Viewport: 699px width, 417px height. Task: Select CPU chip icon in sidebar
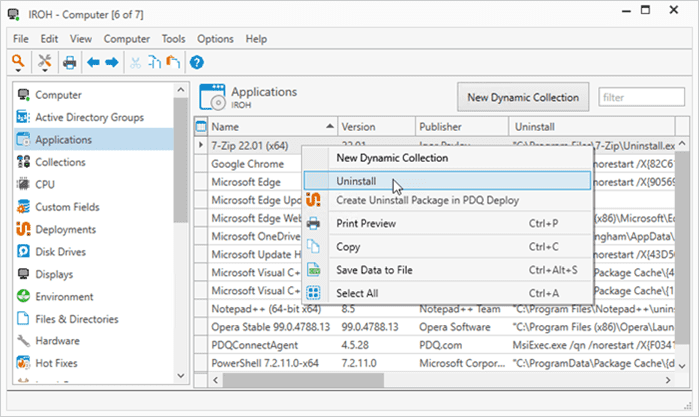coord(23,184)
